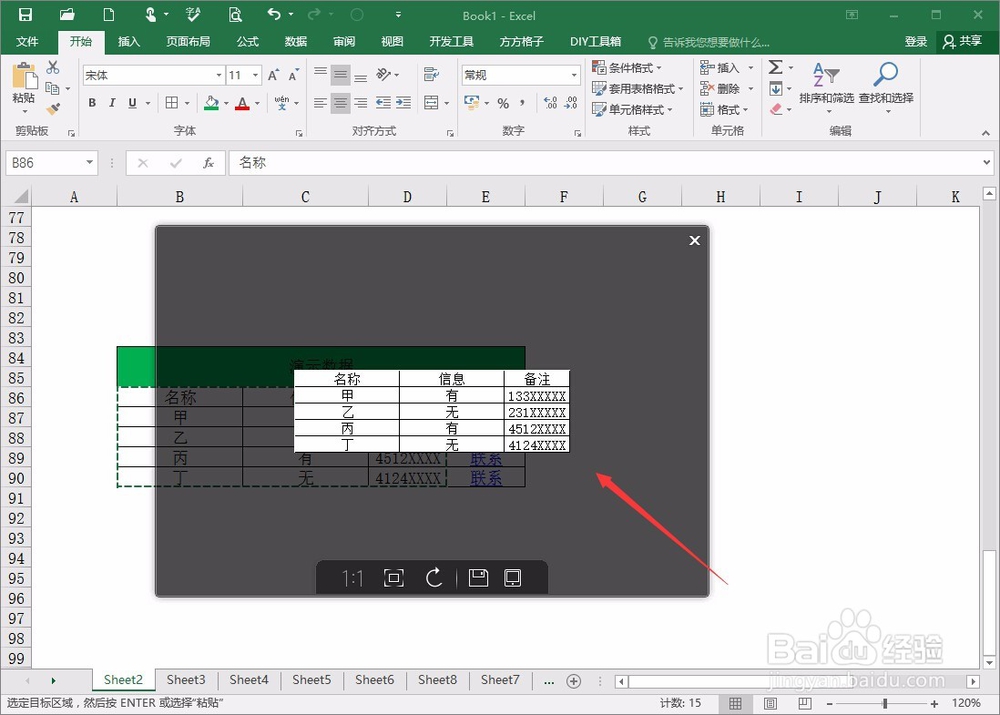1000x715 pixels.
Task: Click the Paste clipboard icon
Action: [x=24, y=76]
